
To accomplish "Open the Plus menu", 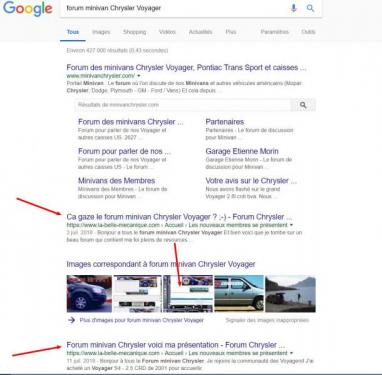I will (x=231, y=32).
